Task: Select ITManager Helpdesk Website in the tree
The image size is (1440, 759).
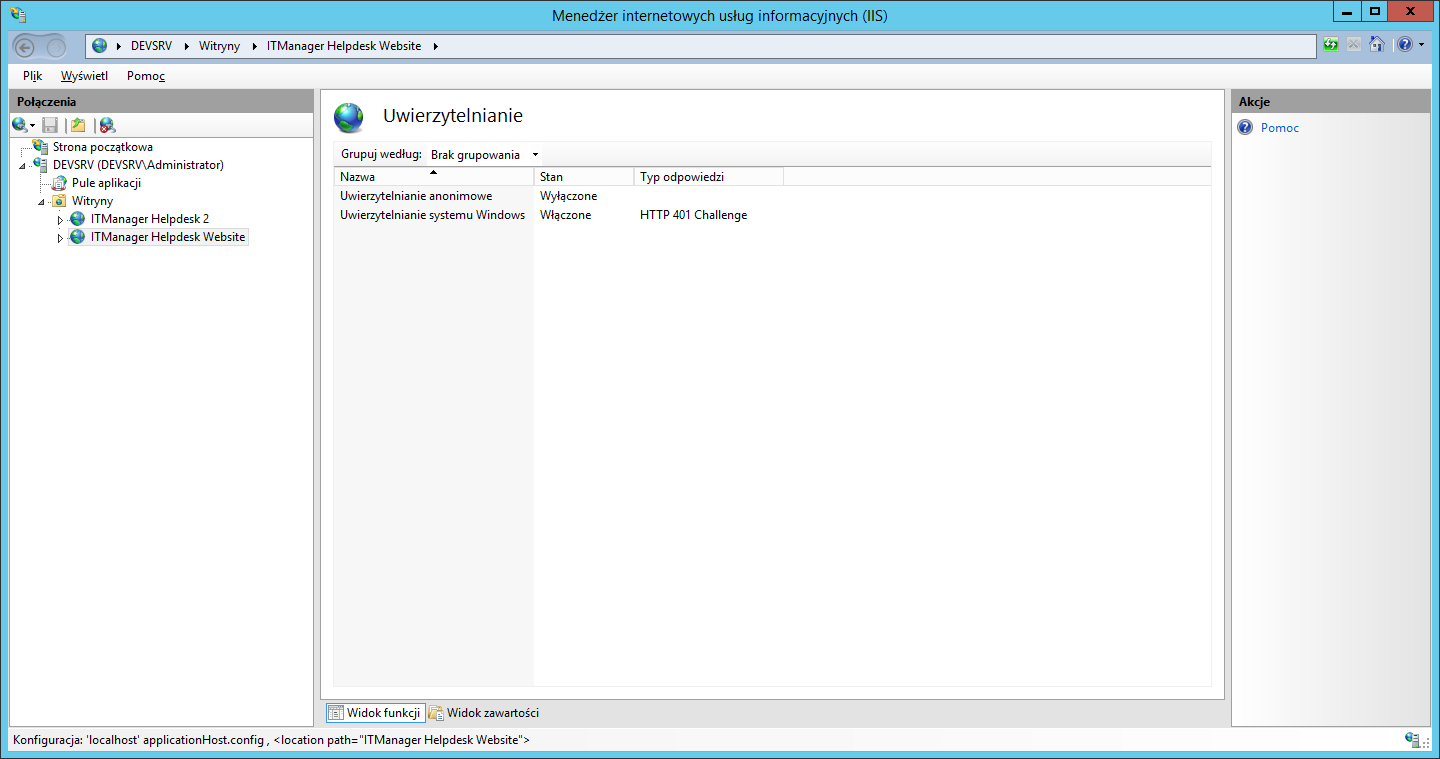Action: click(x=168, y=237)
